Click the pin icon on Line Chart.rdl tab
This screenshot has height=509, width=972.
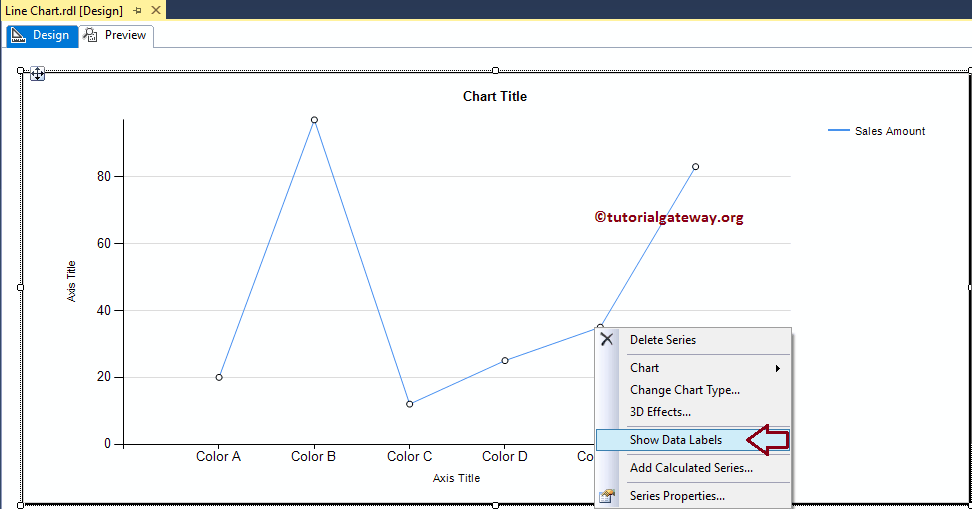coord(137,11)
